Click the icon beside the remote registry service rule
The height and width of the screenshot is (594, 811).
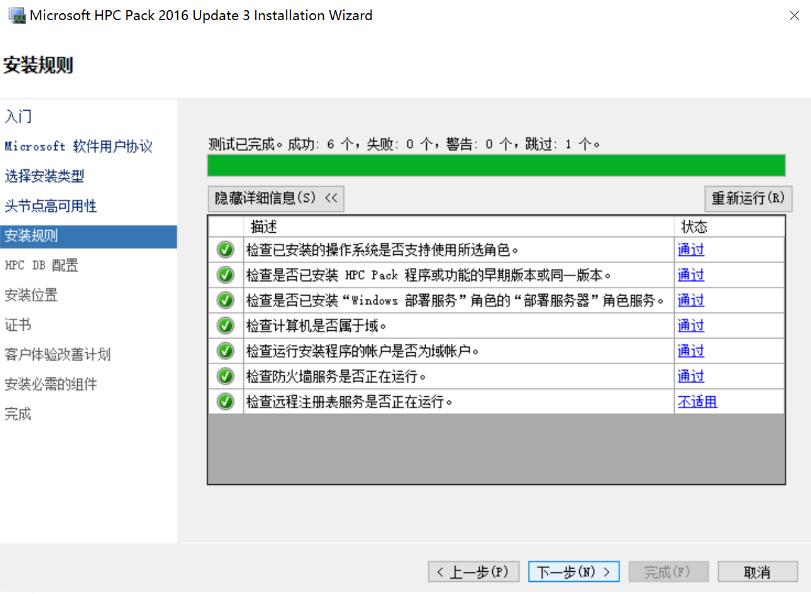(x=224, y=401)
